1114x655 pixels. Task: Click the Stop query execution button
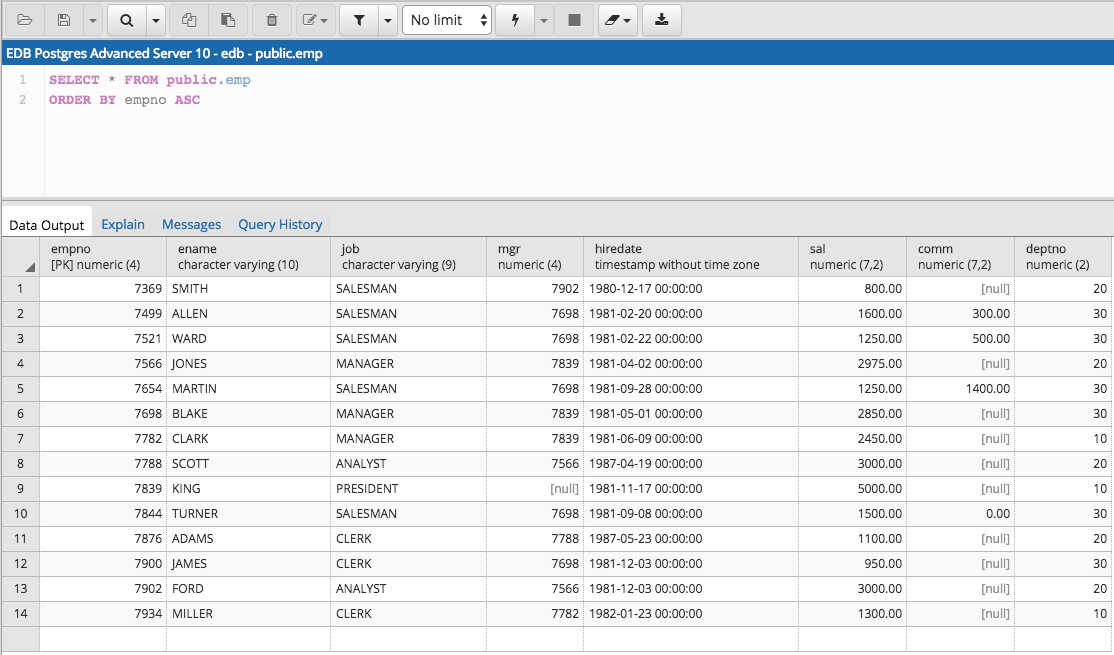coord(574,20)
